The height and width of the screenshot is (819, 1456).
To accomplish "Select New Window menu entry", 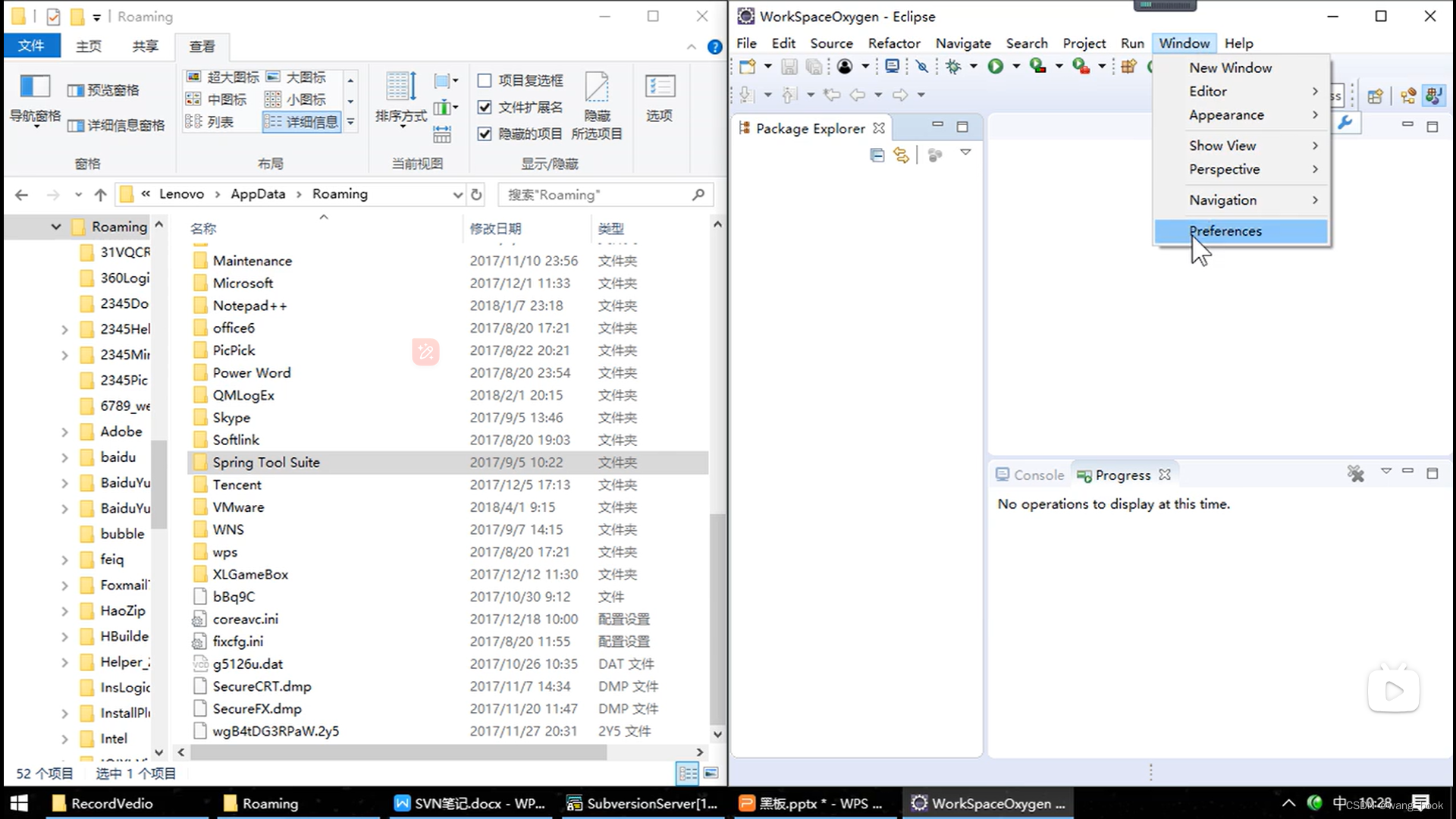I will 1241,67.
